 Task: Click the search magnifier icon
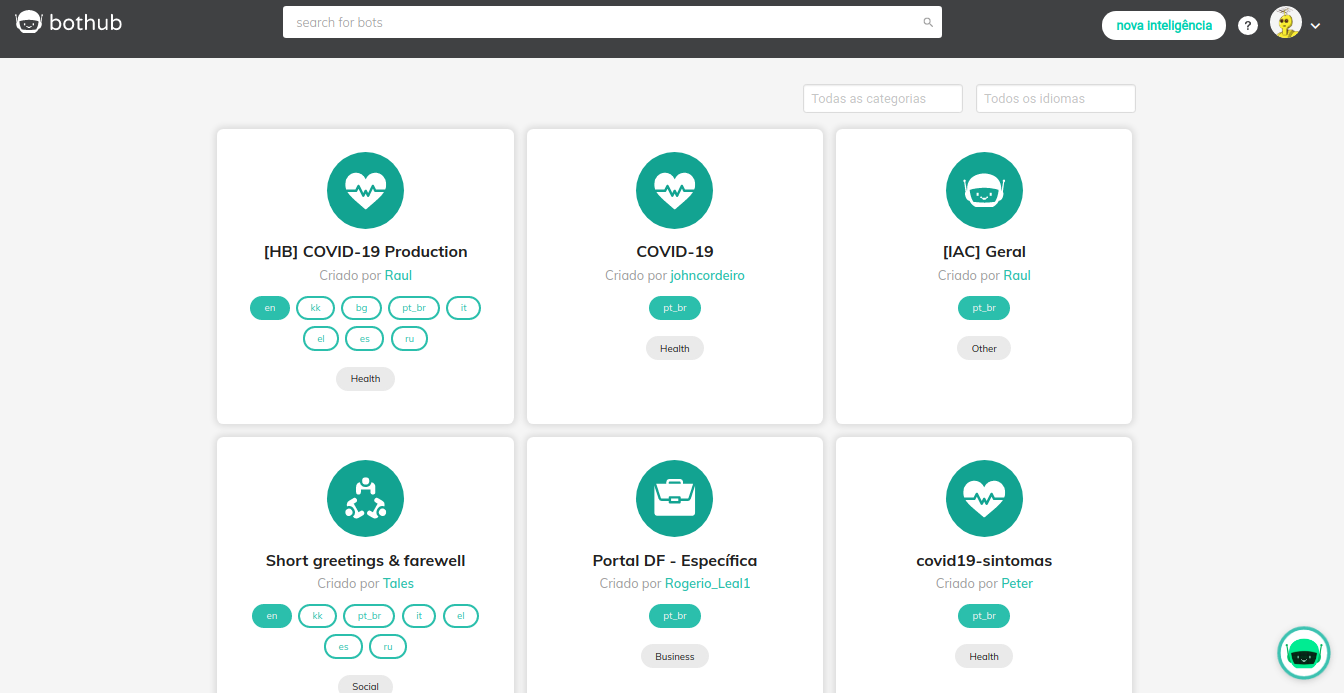[x=928, y=22]
